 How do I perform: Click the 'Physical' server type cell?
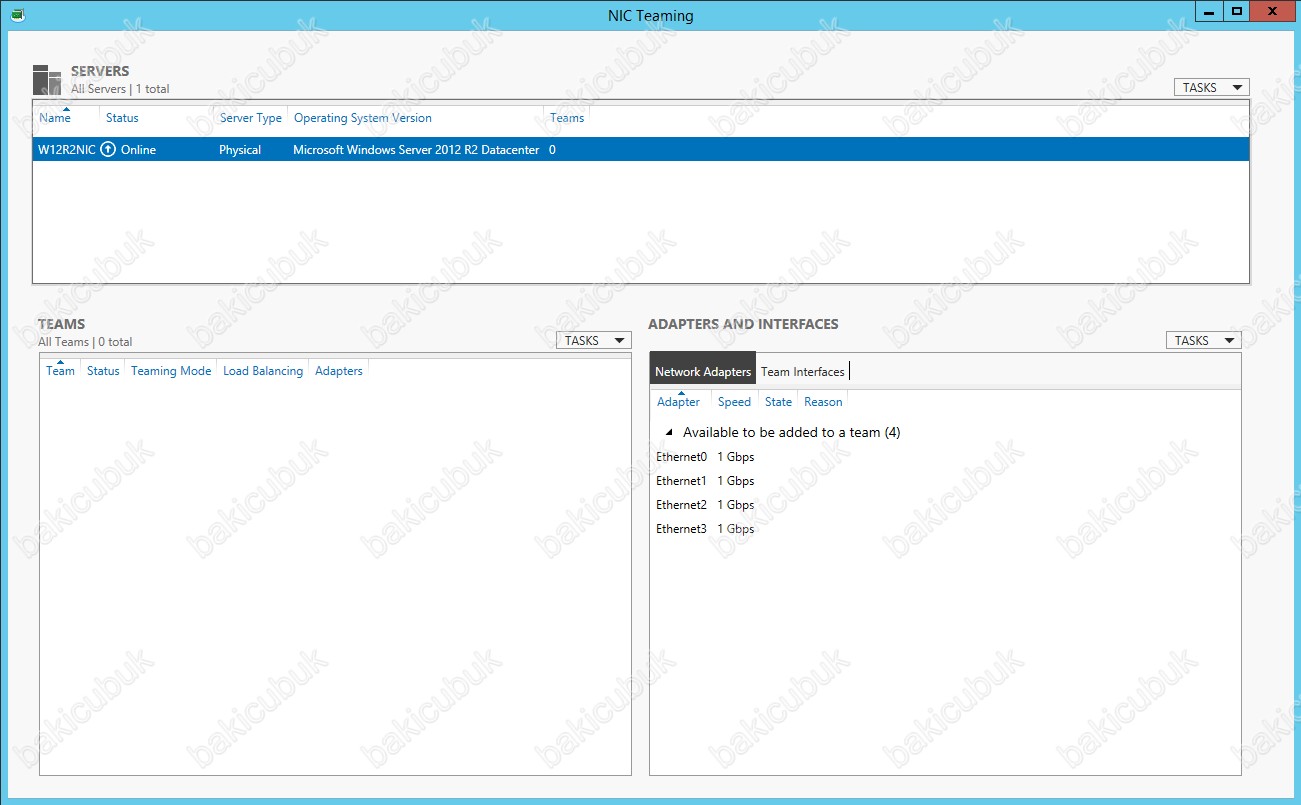[240, 150]
